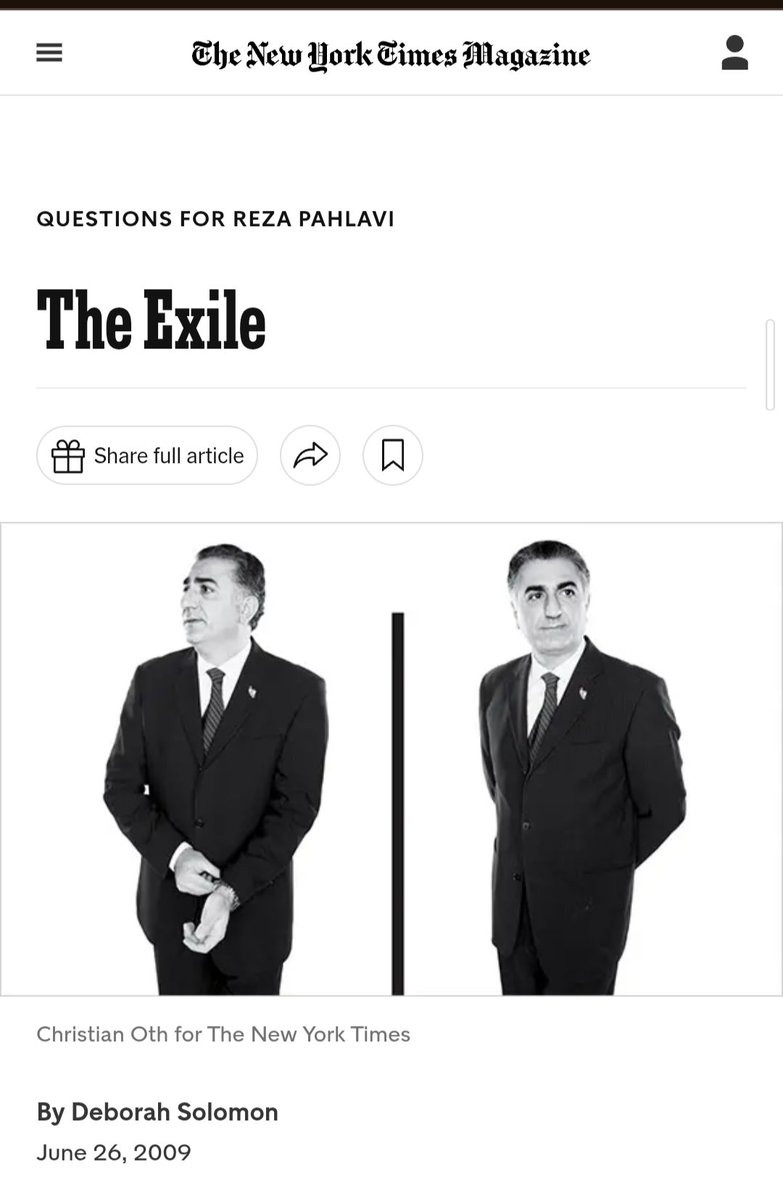Go to The New York Times Magazine logo
The width and height of the screenshot is (783, 1200).
391,55
